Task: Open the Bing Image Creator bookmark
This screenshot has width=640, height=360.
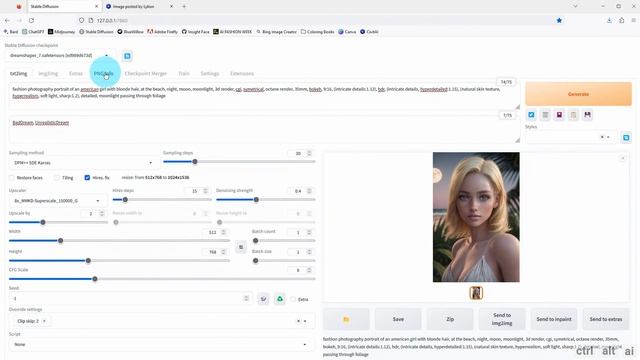Action: coord(276,31)
